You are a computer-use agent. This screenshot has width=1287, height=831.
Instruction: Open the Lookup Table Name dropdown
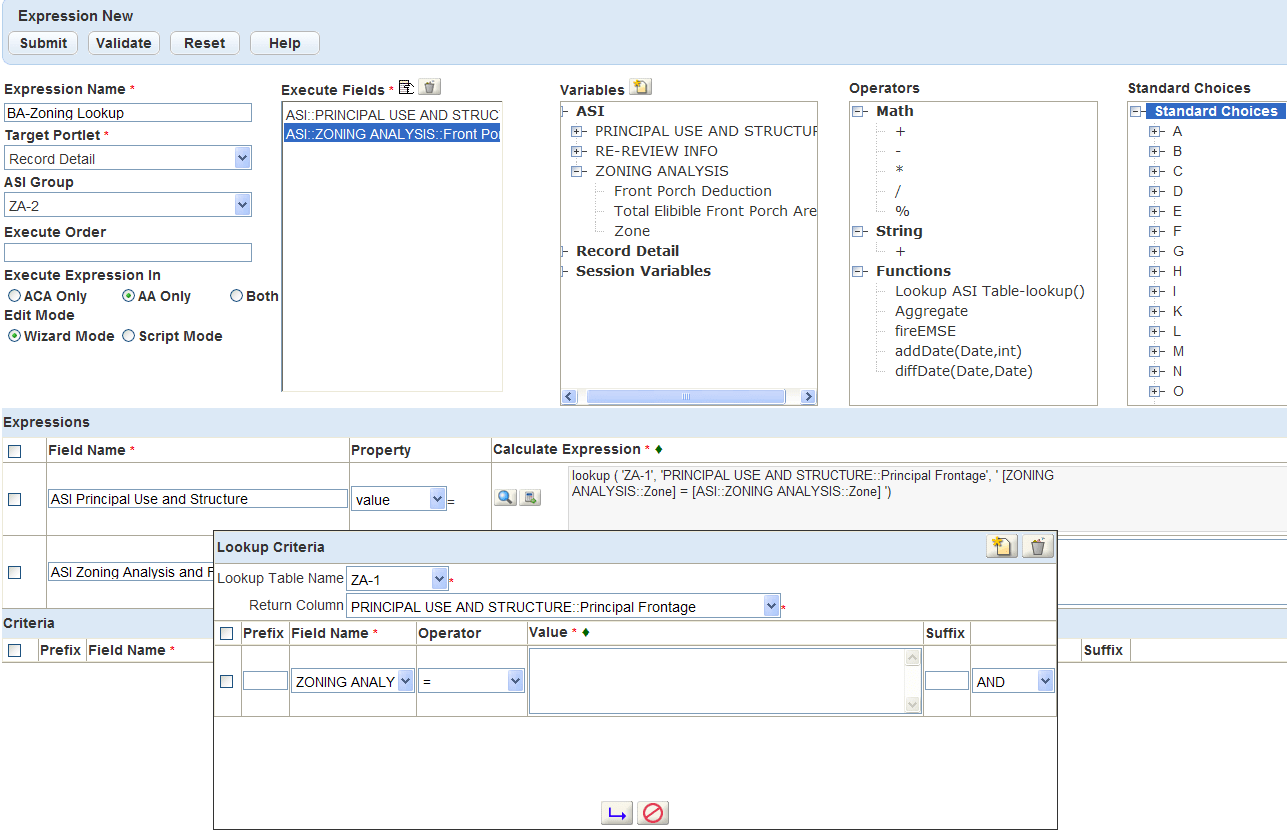pos(439,579)
